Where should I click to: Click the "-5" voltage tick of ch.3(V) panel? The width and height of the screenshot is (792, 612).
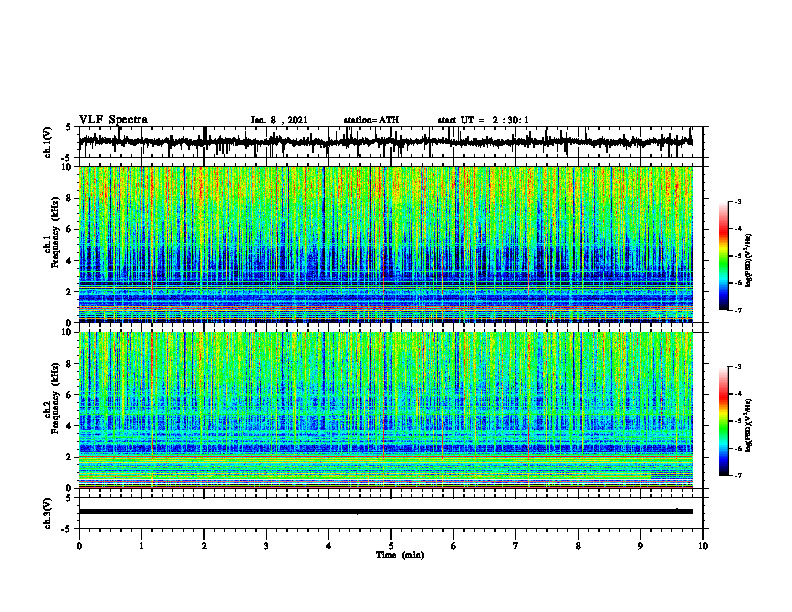click(x=67, y=529)
